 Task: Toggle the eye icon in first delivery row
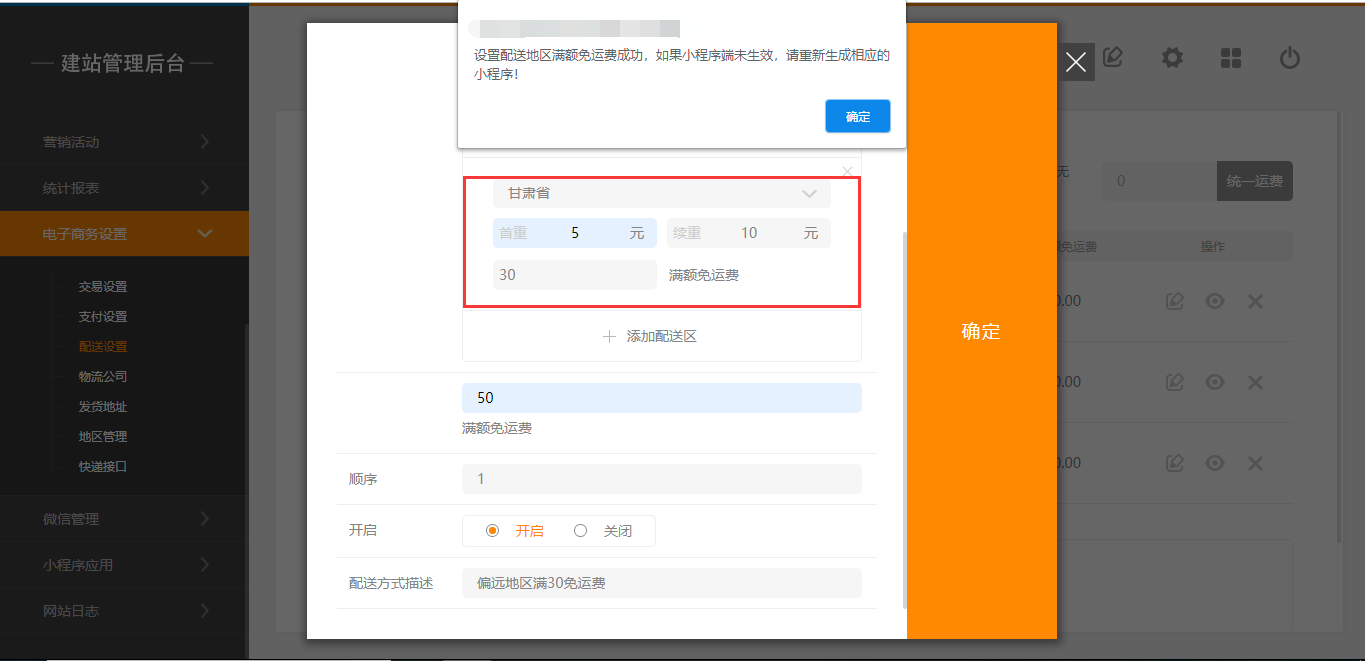coord(1215,300)
